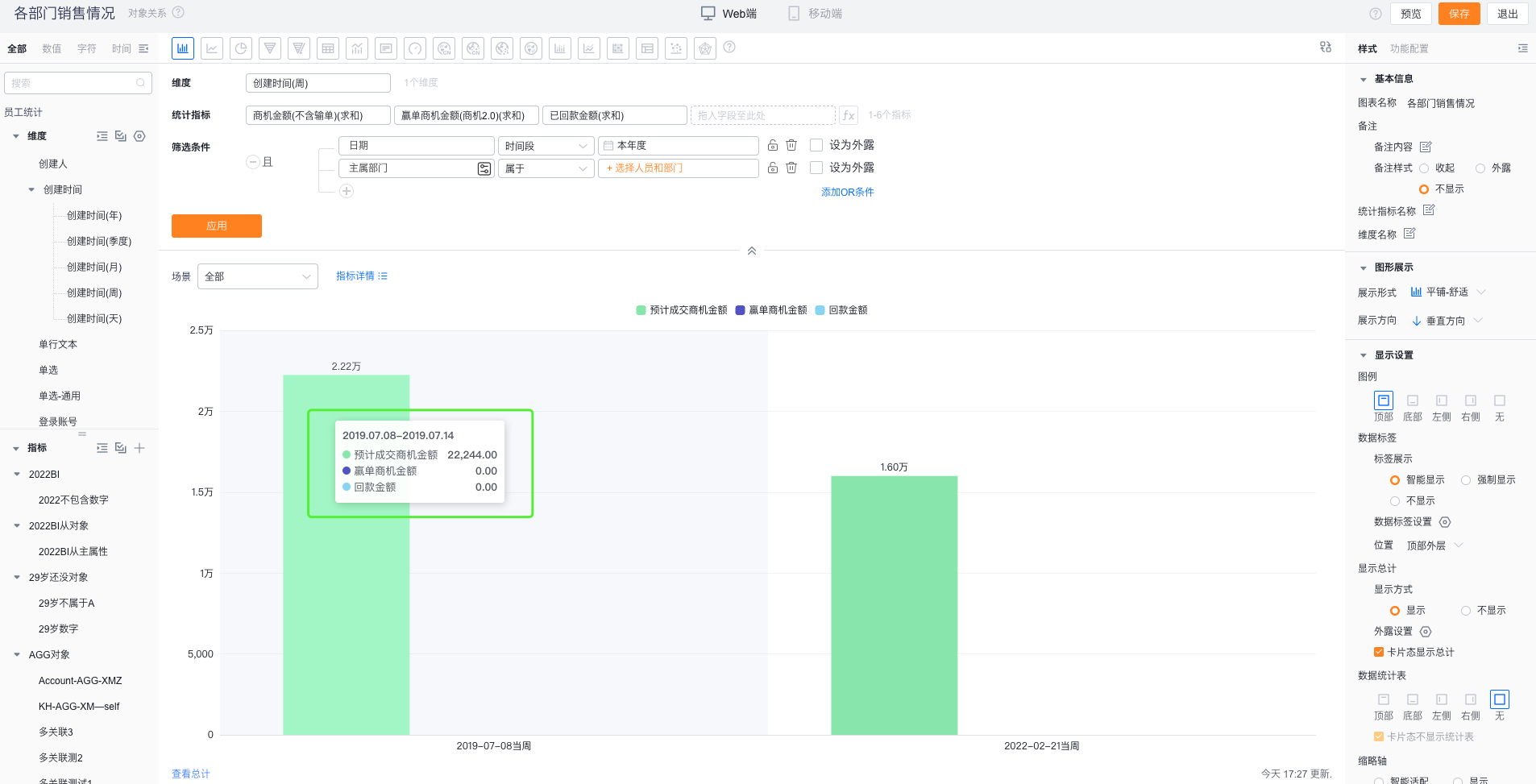Click the 应用 apply button
Screen dimensions: 1536x784
[x=217, y=226]
